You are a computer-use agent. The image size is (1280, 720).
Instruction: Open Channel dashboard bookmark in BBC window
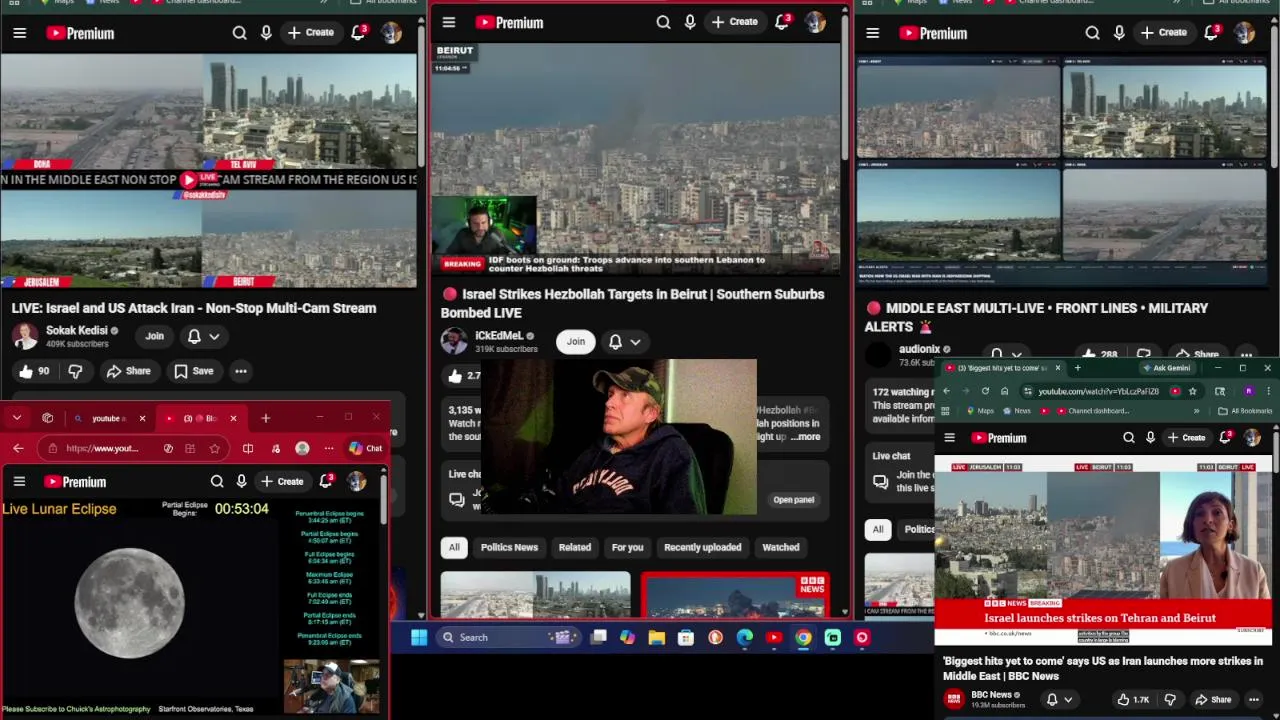(x=1091, y=411)
